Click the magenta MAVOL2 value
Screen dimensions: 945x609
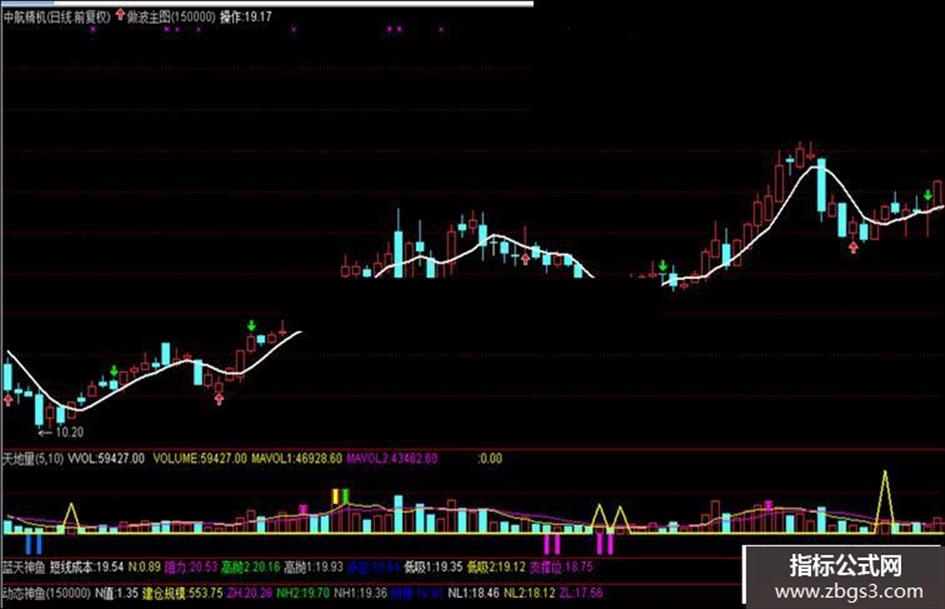tap(392, 458)
